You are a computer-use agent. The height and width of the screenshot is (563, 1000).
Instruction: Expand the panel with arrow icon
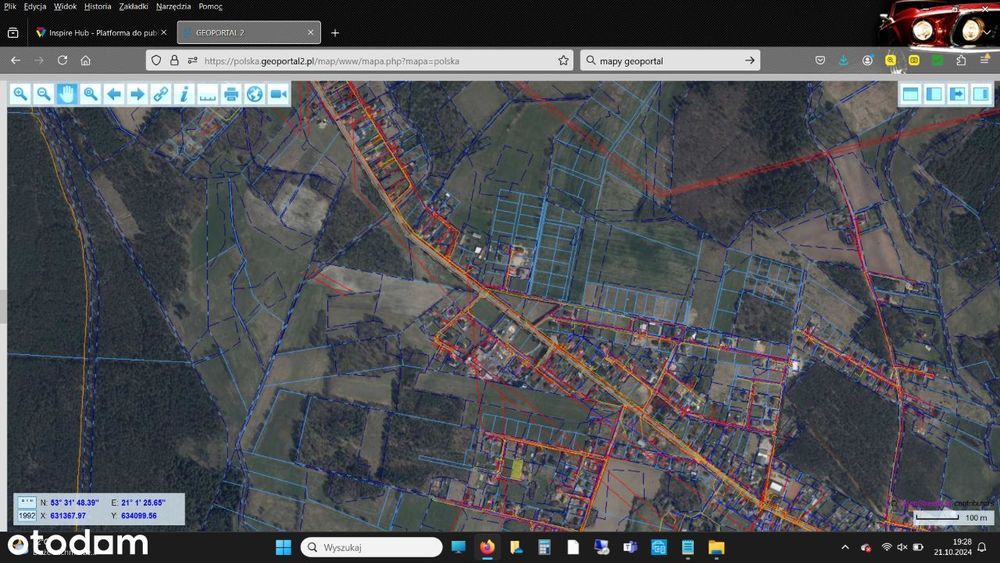[957, 94]
